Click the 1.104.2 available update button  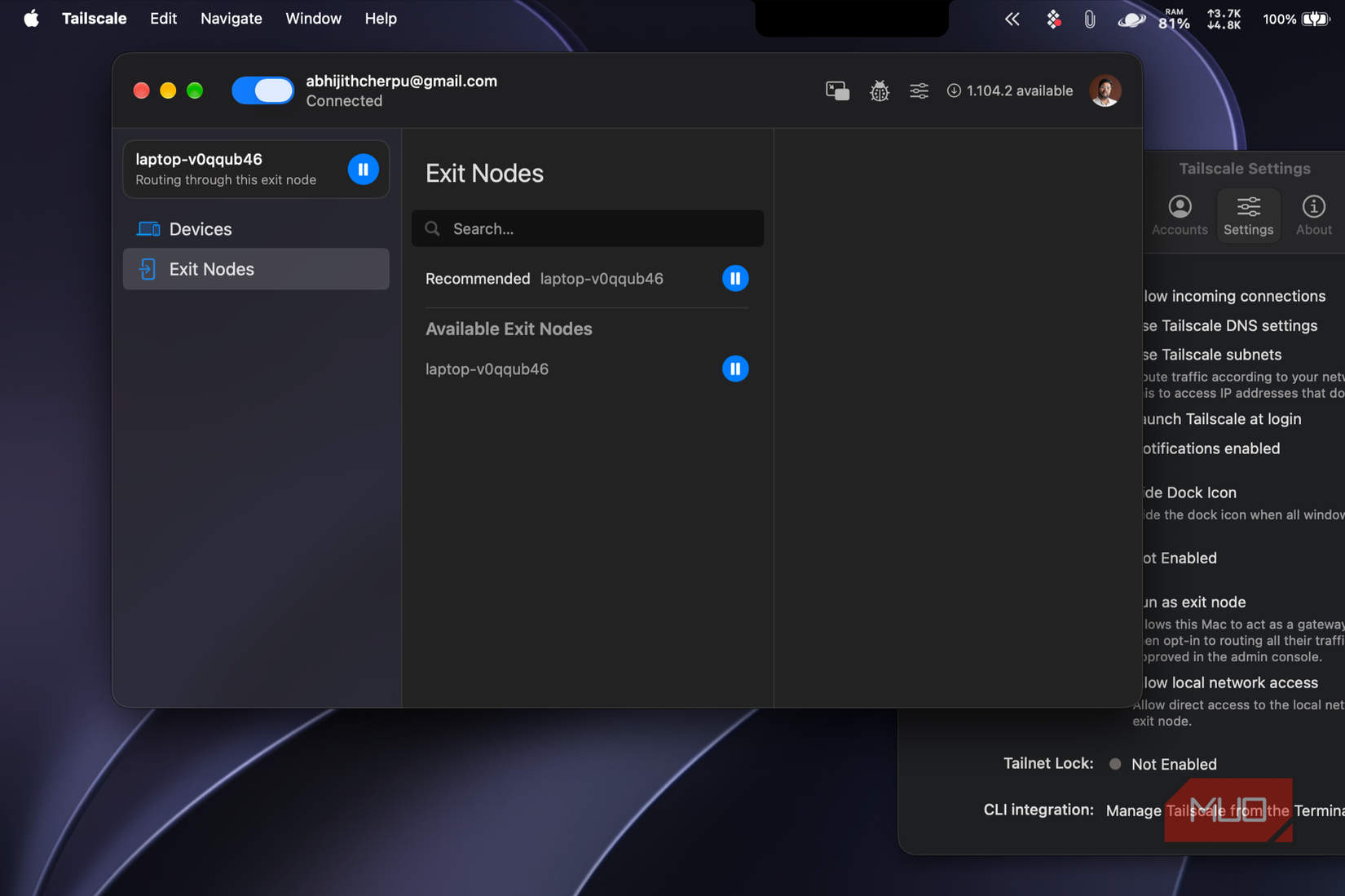tap(1010, 90)
